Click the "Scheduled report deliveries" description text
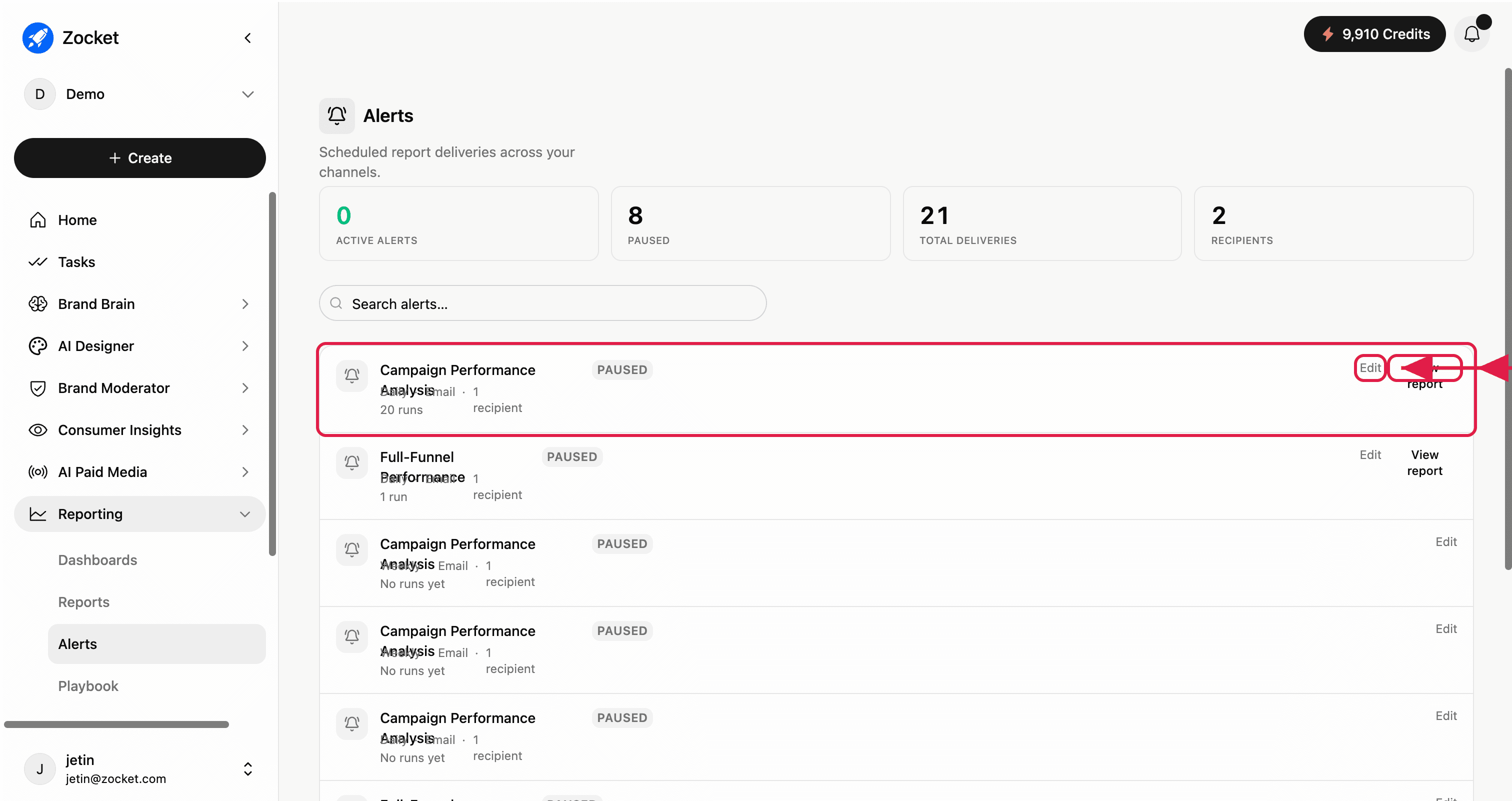 446,162
